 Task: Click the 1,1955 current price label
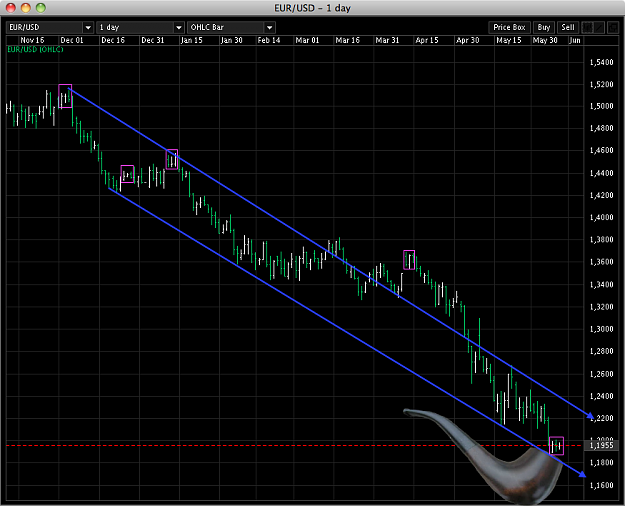[x=601, y=445]
